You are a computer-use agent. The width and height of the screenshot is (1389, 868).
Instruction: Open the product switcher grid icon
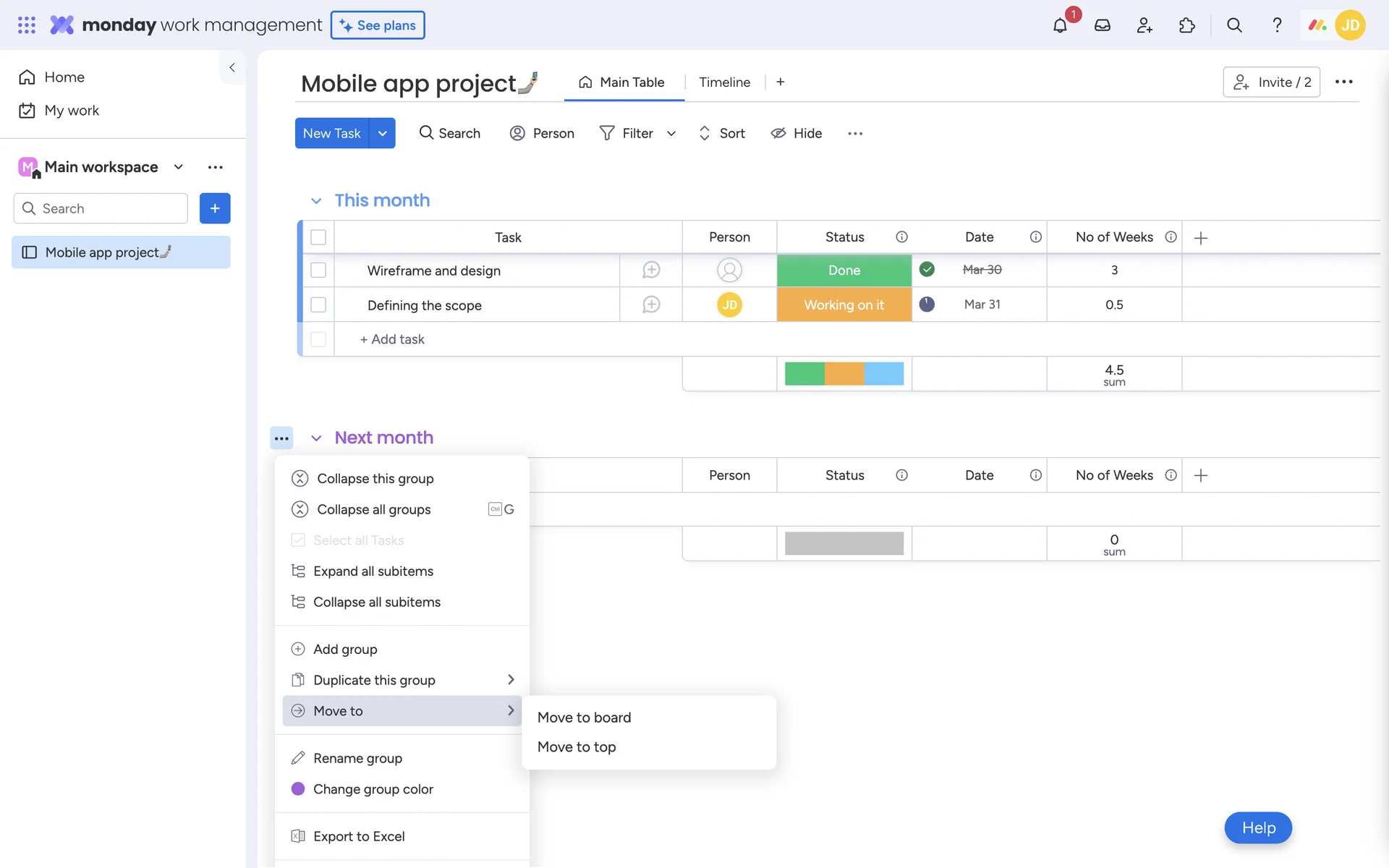click(x=27, y=25)
